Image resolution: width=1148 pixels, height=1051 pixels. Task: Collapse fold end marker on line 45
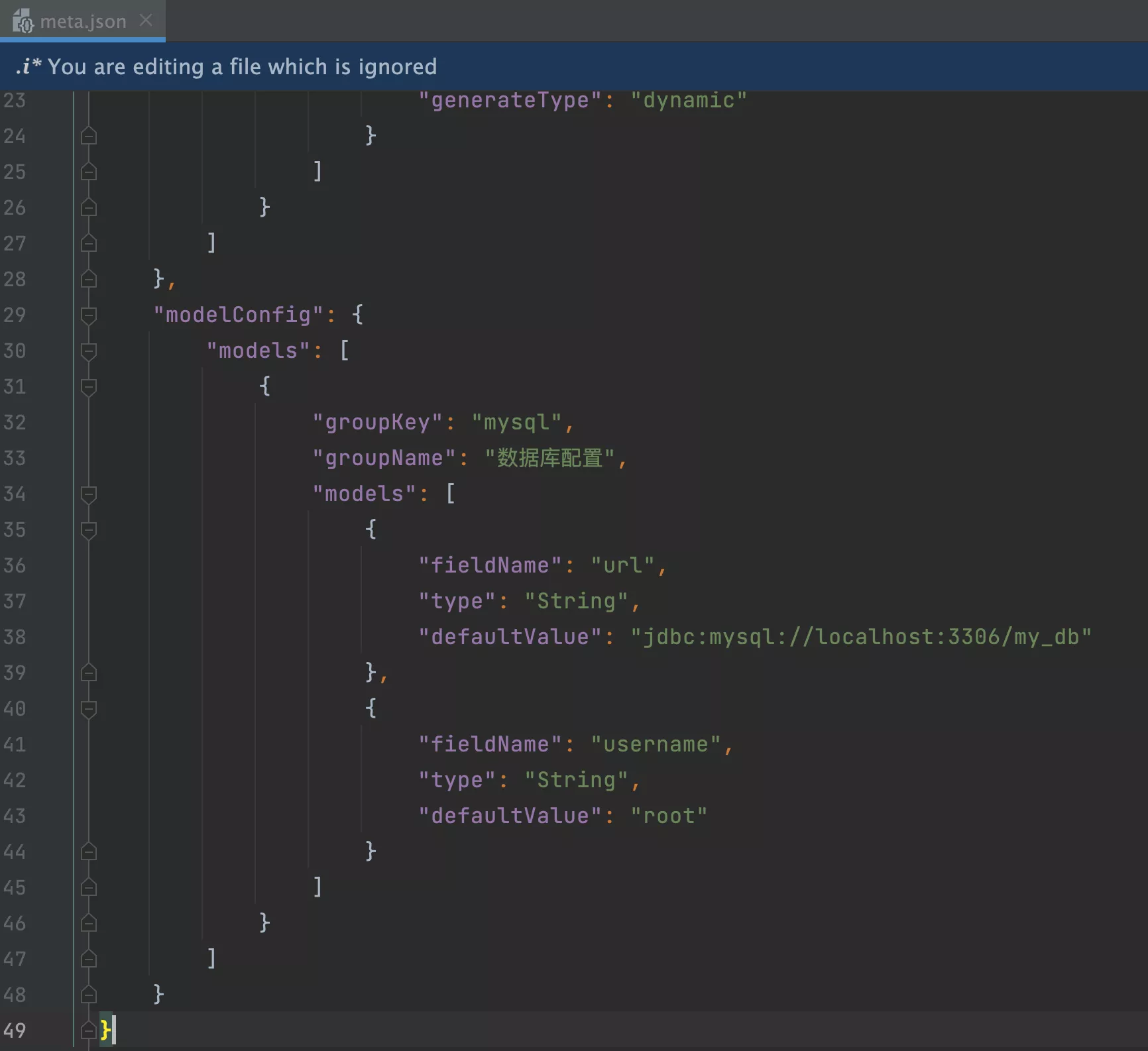[89, 887]
